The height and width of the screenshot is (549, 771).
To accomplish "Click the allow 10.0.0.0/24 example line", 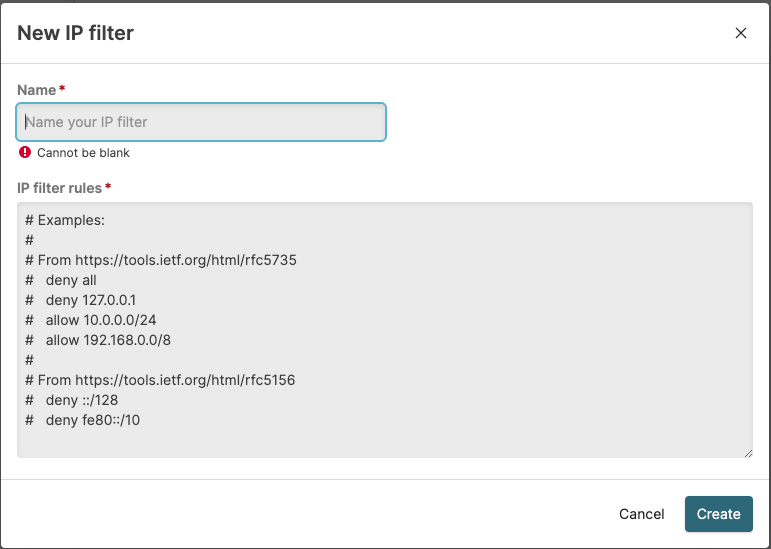I will (x=100, y=320).
